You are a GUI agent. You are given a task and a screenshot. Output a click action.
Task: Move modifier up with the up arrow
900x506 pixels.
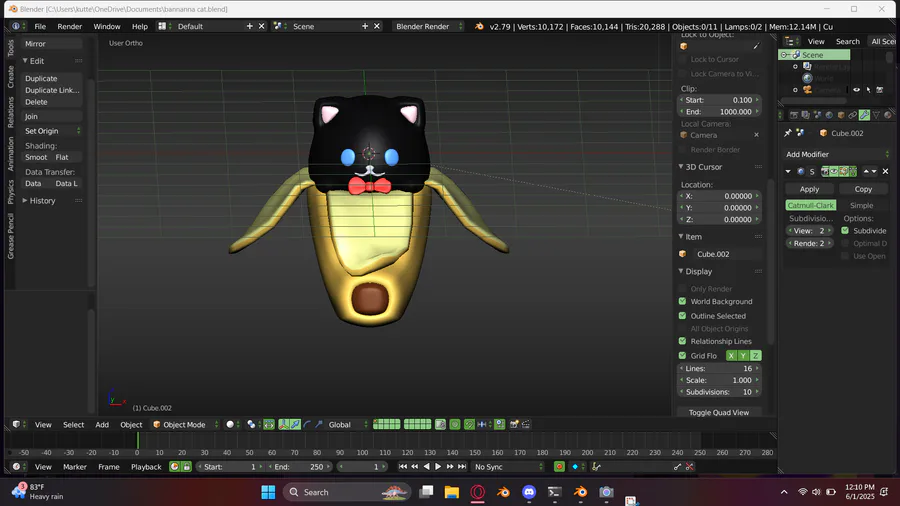click(x=866, y=172)
